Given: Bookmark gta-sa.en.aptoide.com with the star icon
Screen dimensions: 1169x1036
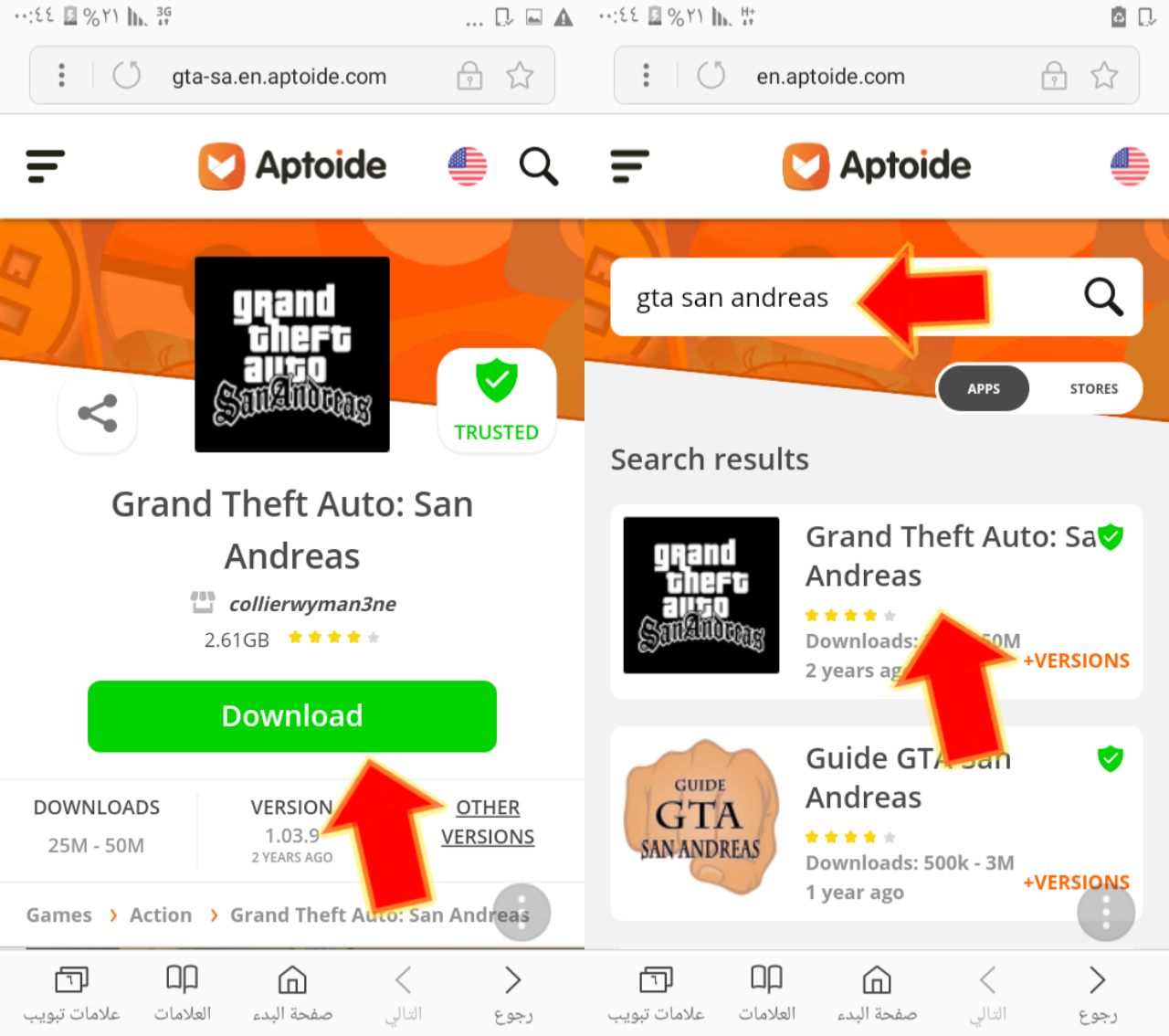Looking at the screenshot, I should [x=520, y=75].
